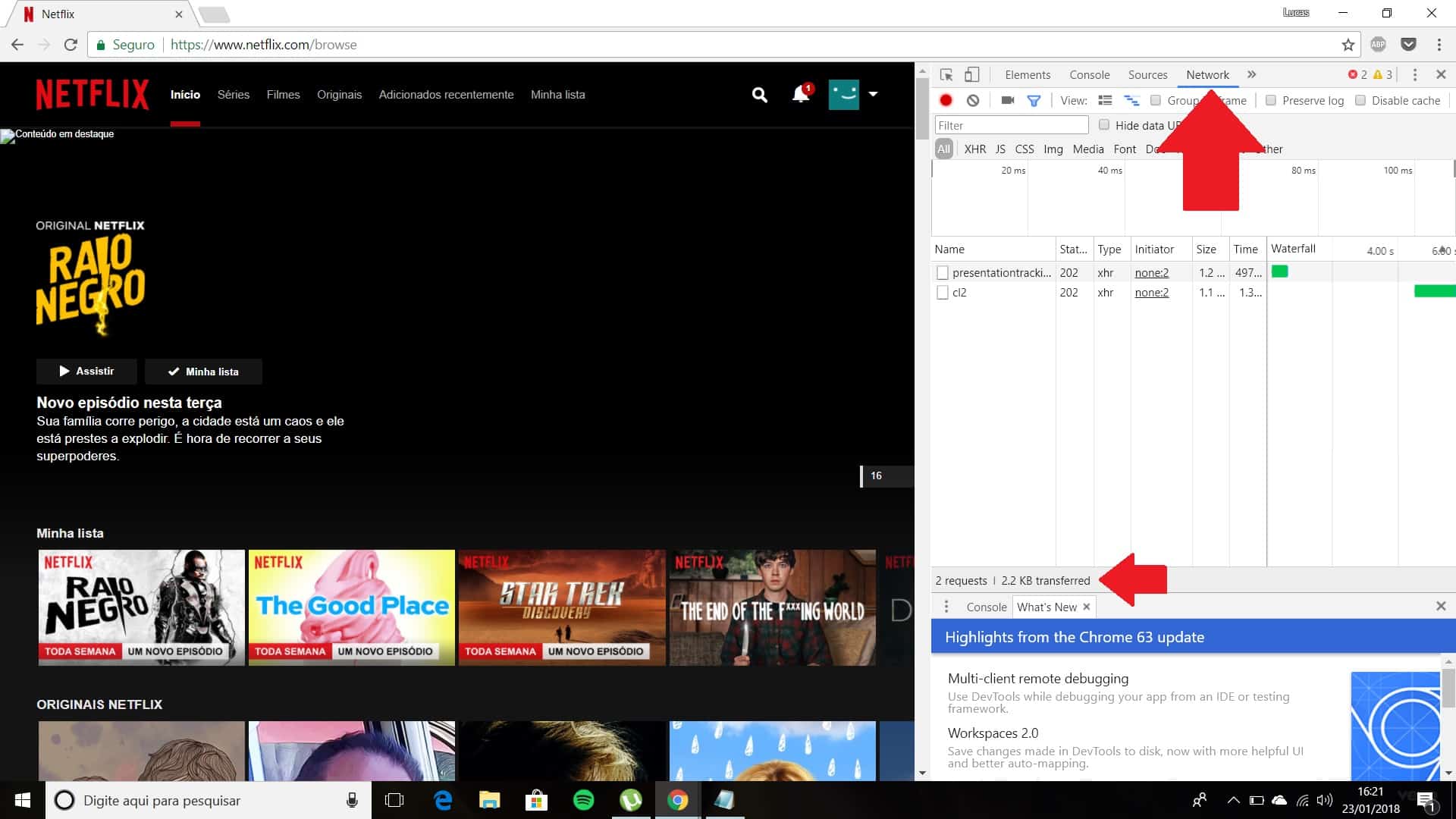Toggle the network filter funnel icon
The width and height of the screenshot is (1456, 819).
(1033, 100)
